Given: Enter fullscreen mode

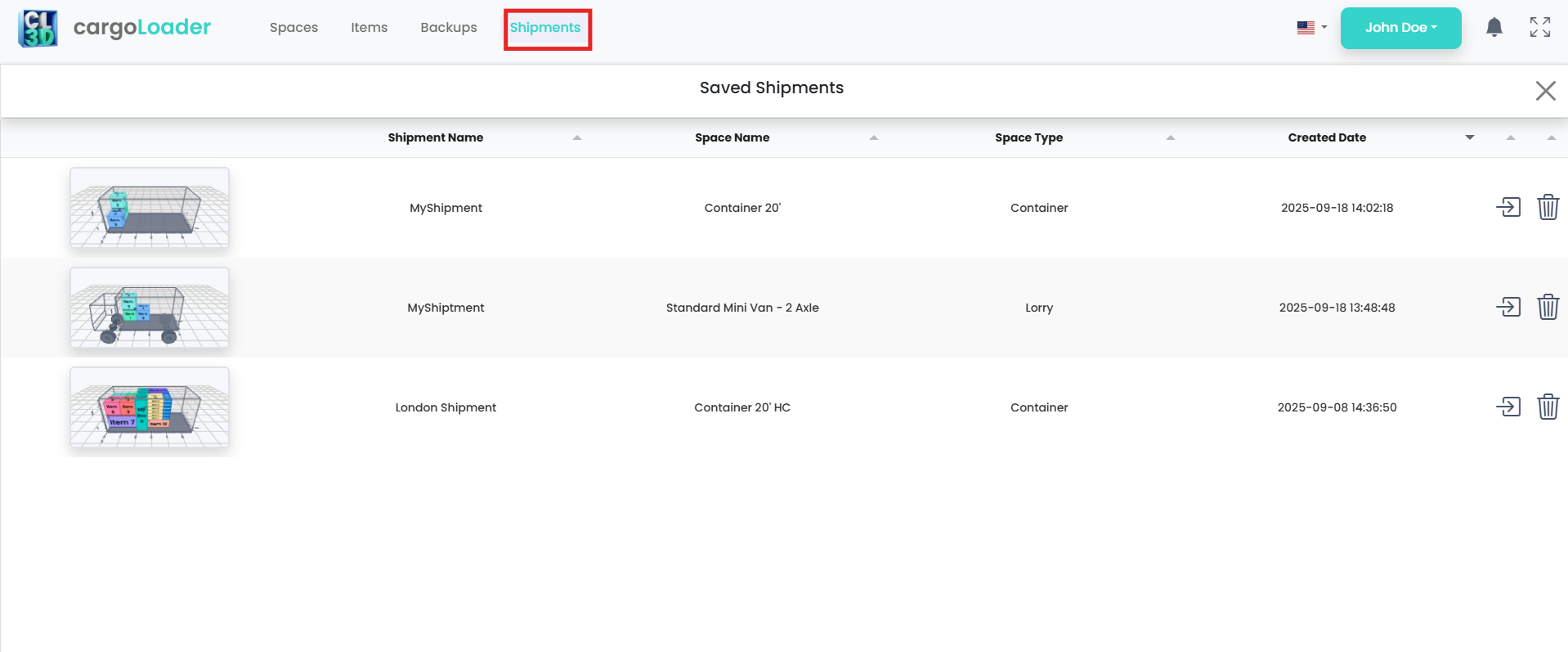Looking at the screenshot, I should pos(1539,27).
